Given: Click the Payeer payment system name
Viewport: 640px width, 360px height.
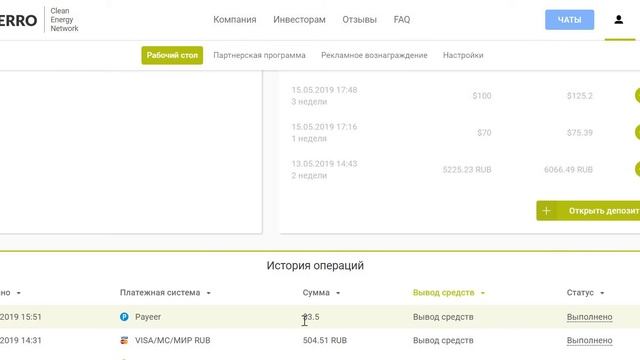Looking at the screenshot, I should (x=148, y=317).
